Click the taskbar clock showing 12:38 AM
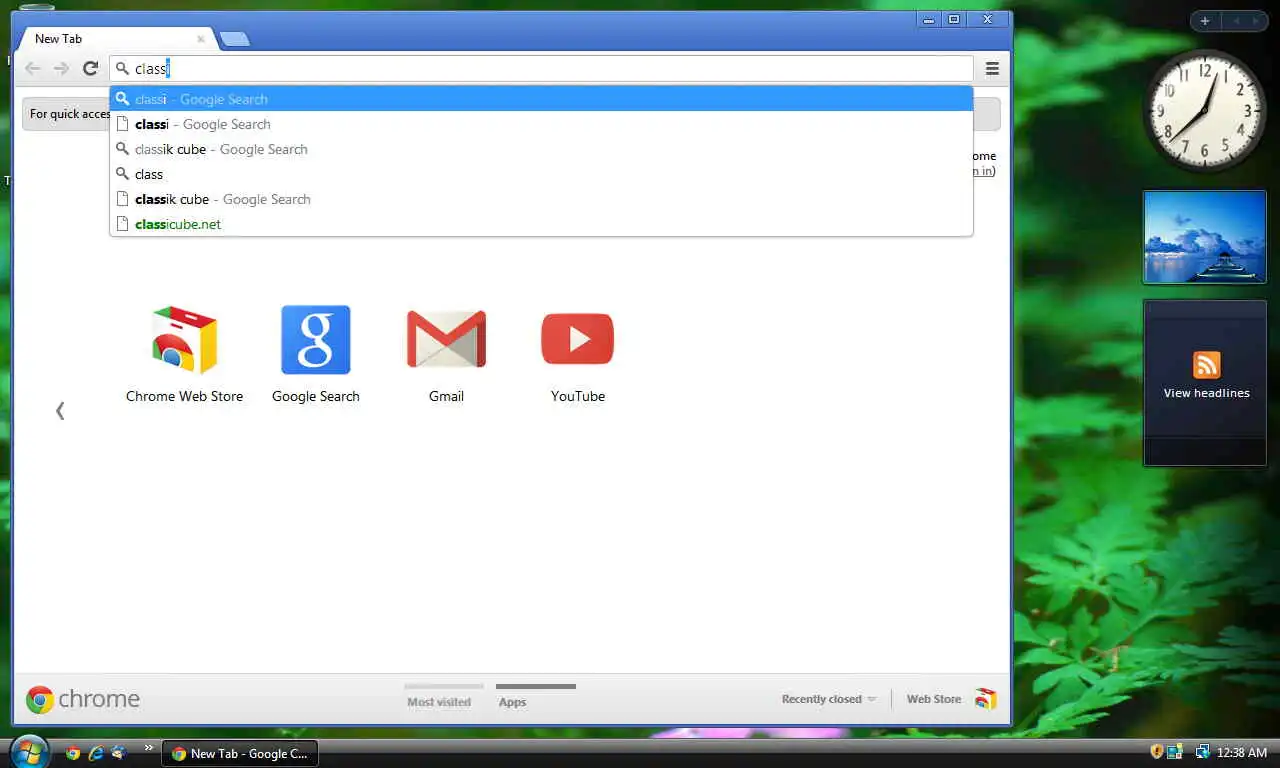The height and width of the screenshot is (768, 1280). [1242, 753]
